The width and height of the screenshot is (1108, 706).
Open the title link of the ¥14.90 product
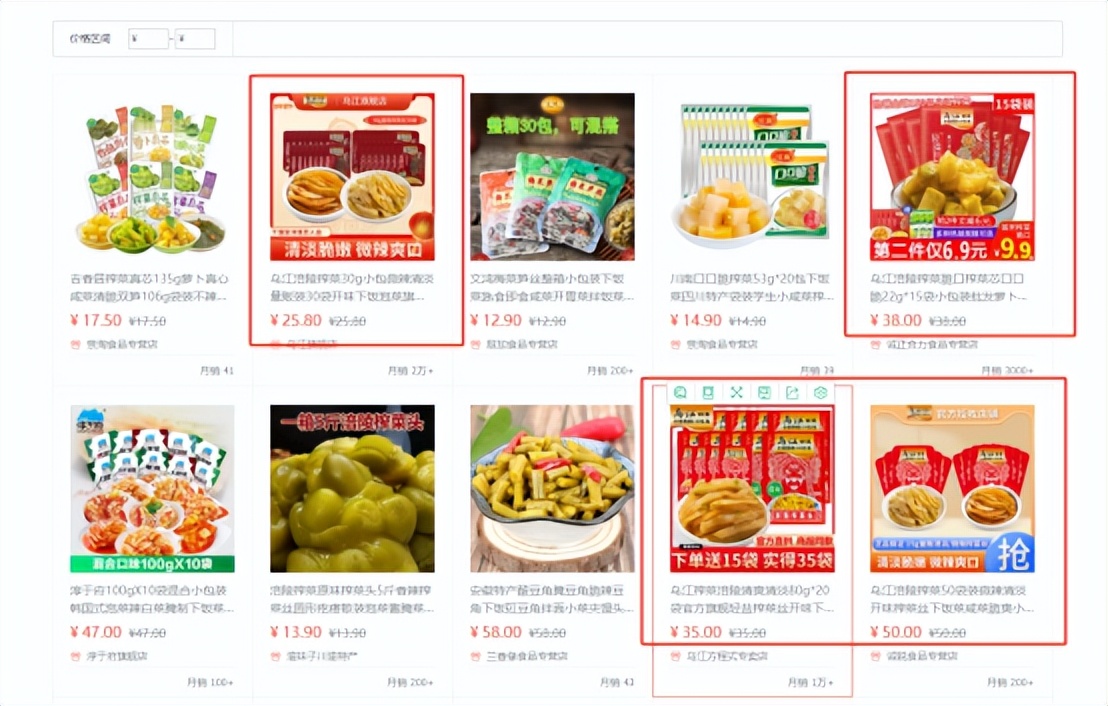(x=752, y=288)
